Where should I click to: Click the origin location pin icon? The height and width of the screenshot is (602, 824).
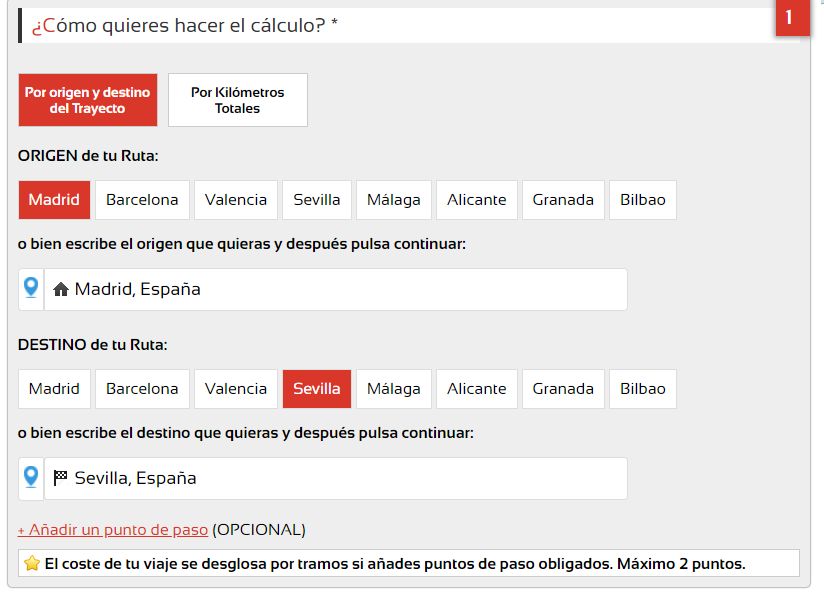pyautogui.click(x=31, y=289)
